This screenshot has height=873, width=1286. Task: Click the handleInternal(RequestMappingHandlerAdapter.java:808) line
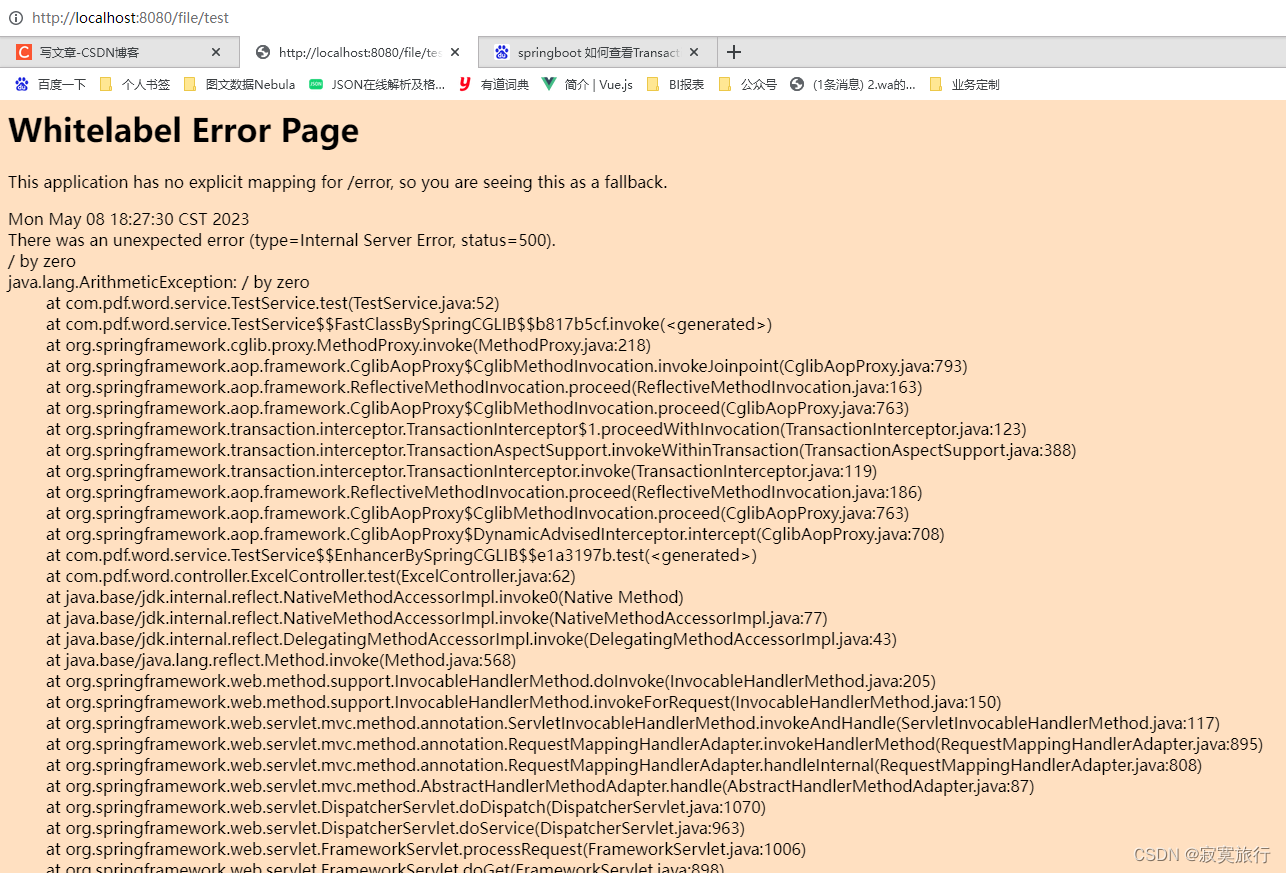(x=624, y=765)
